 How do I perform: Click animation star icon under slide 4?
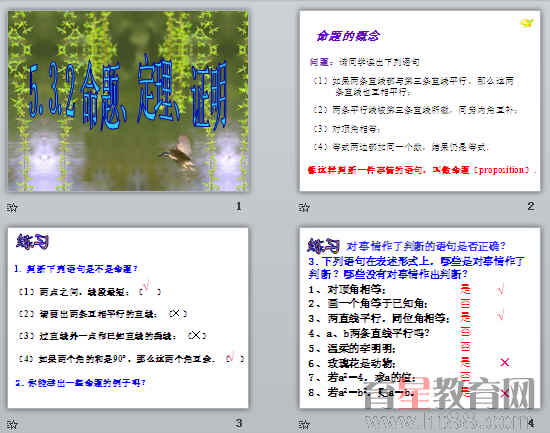[304, 425]
